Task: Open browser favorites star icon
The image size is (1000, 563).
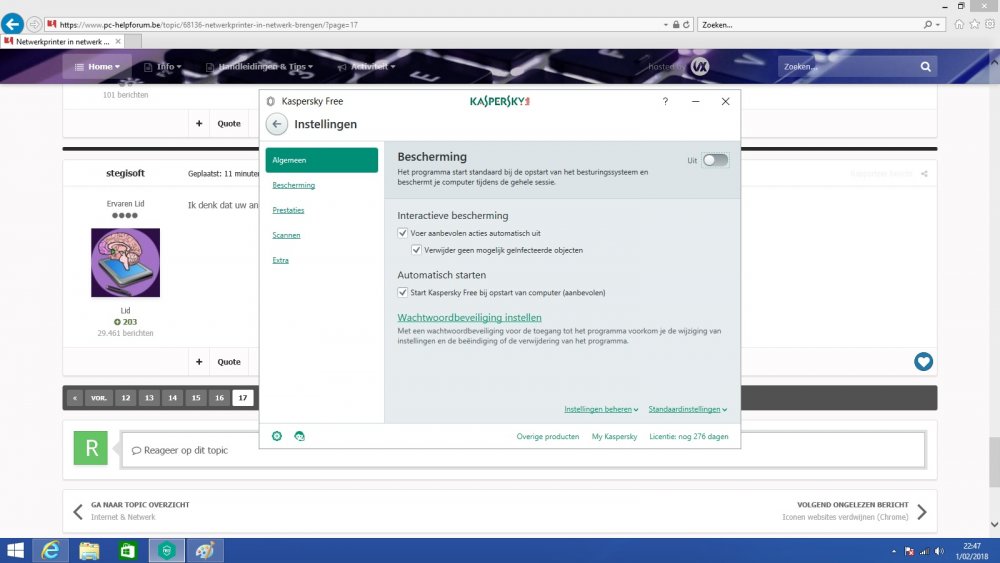Action: [x=974, y=24]
